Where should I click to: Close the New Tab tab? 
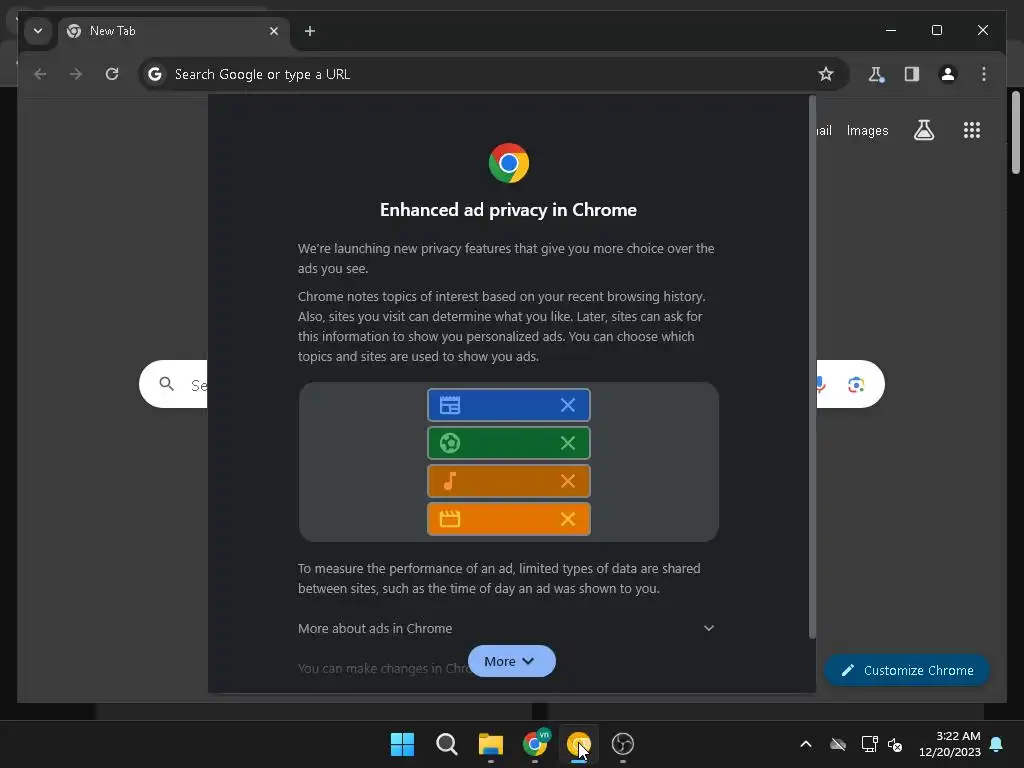(x=274, y=31)
